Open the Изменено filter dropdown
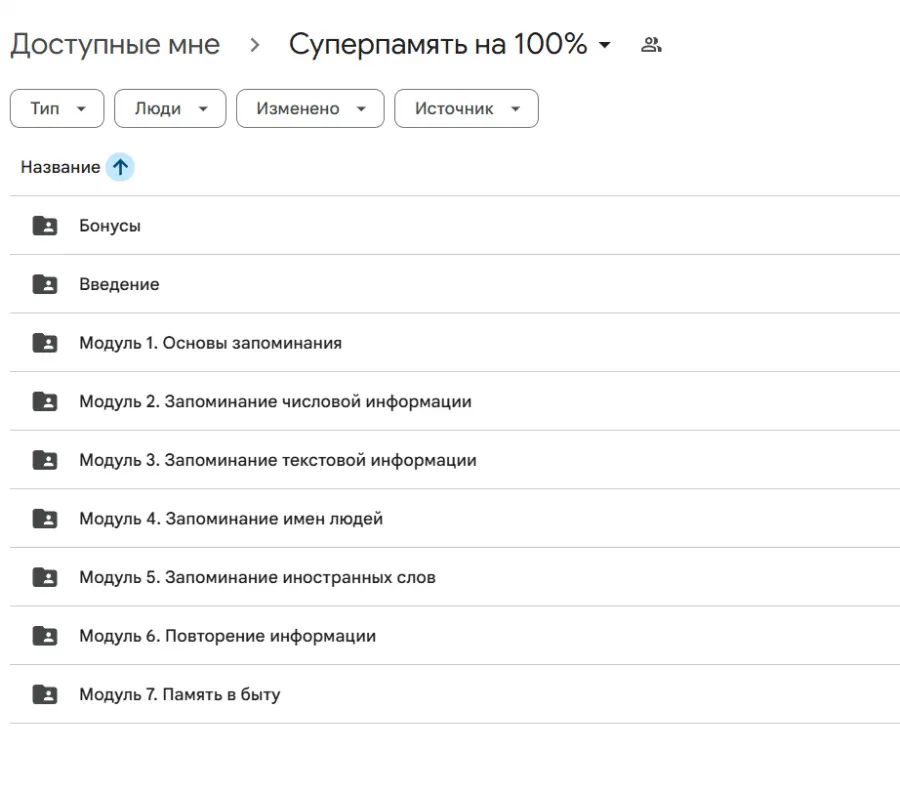 coord(310,108)
